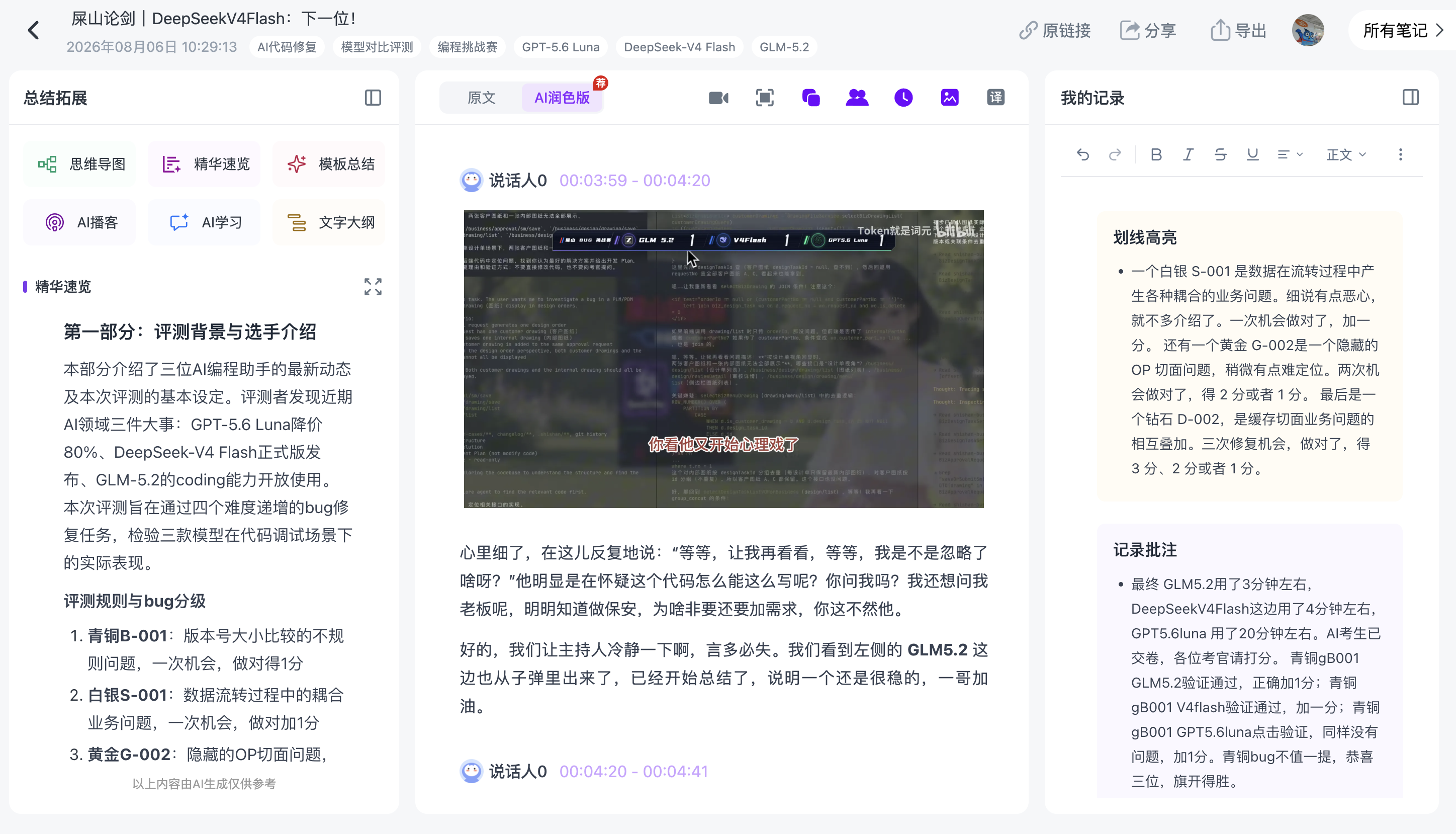Toggle strikethrough formatting in notes
The height and width of the screenshot is (834, 1456).
(x=1220, y=154)
